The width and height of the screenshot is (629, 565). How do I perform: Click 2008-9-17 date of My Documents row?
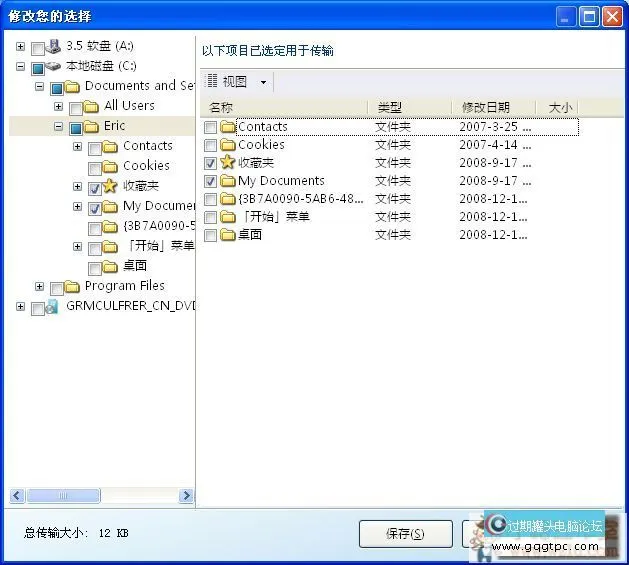click(x=495, y=181)
